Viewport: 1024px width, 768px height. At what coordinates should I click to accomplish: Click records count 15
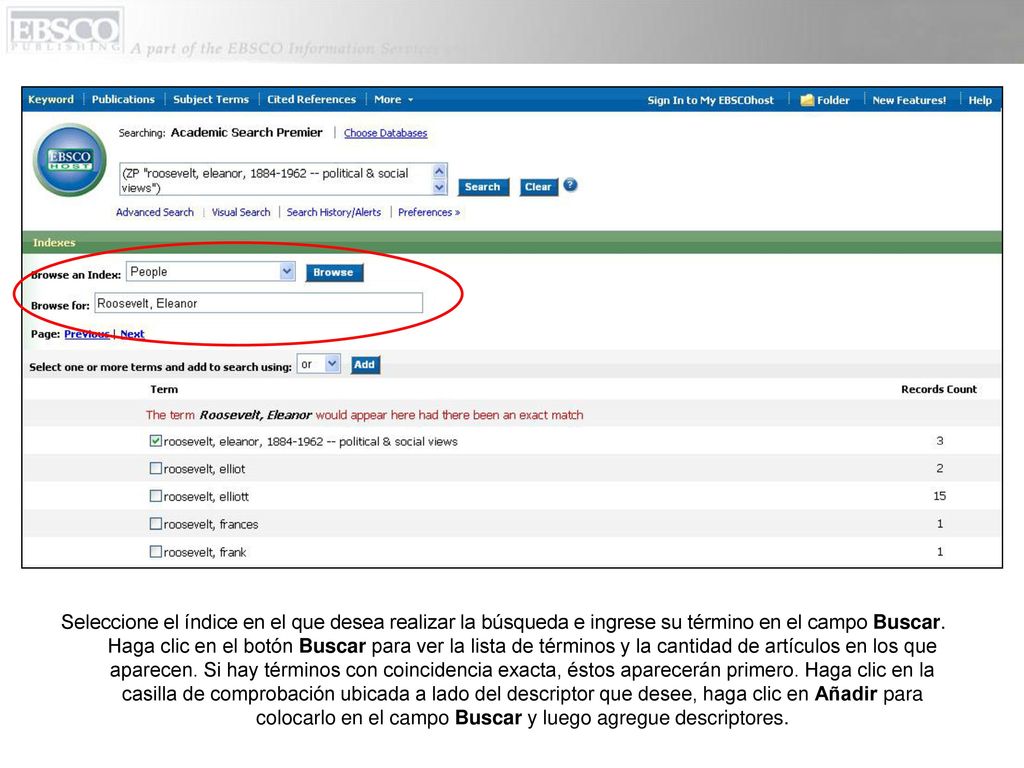(939, 496)
